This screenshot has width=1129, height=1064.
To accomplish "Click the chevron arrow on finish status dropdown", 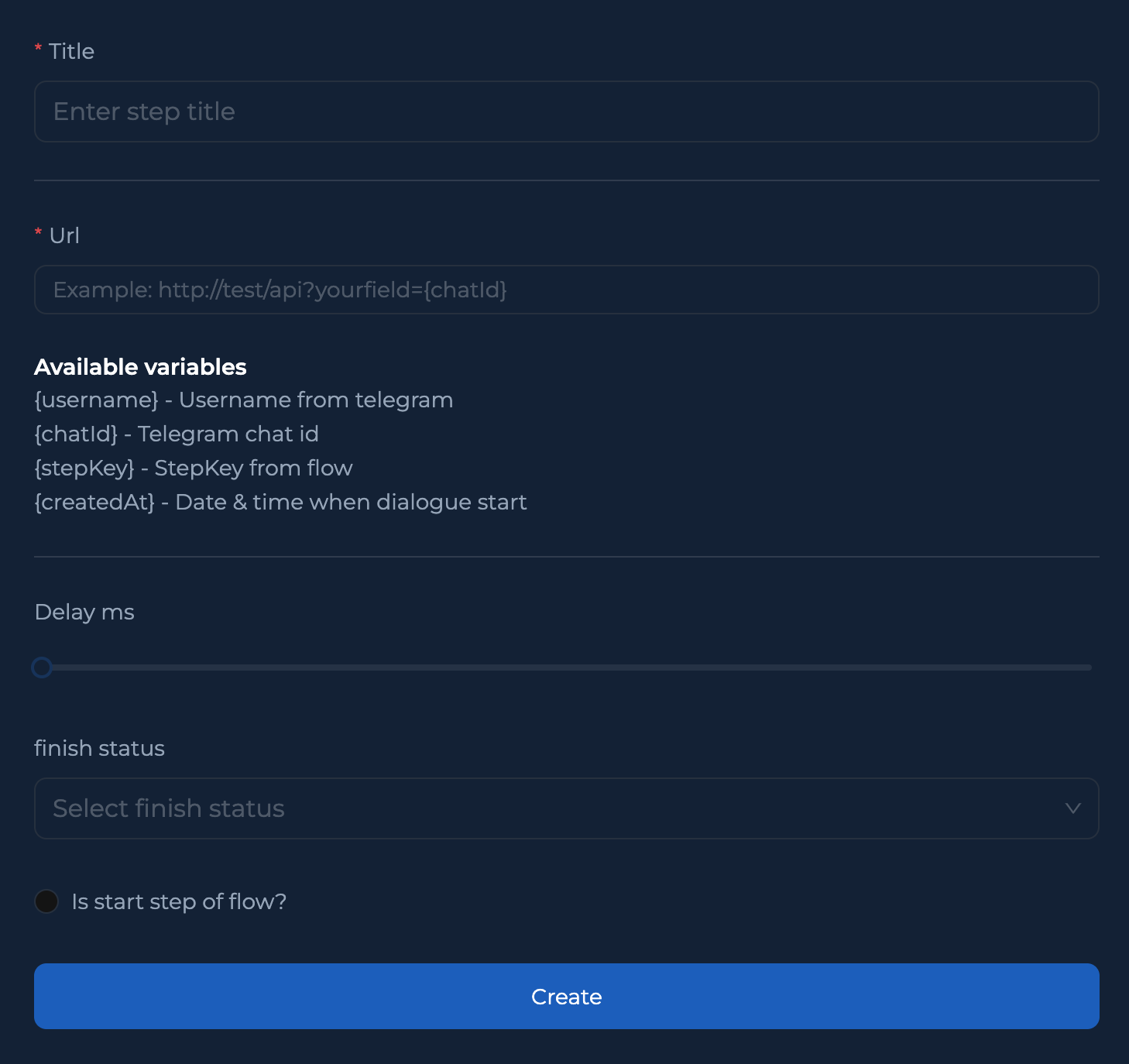I will point(1072,808).
